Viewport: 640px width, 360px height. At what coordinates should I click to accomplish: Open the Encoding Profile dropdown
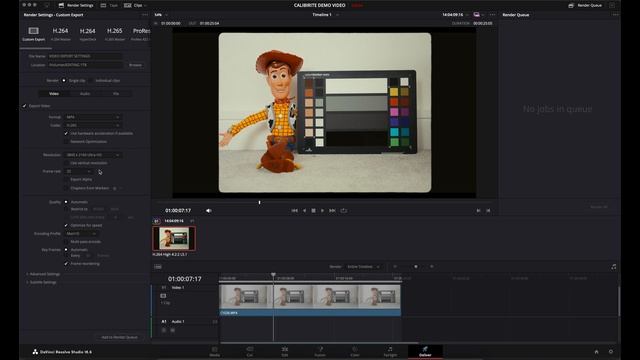click(81, 233)
